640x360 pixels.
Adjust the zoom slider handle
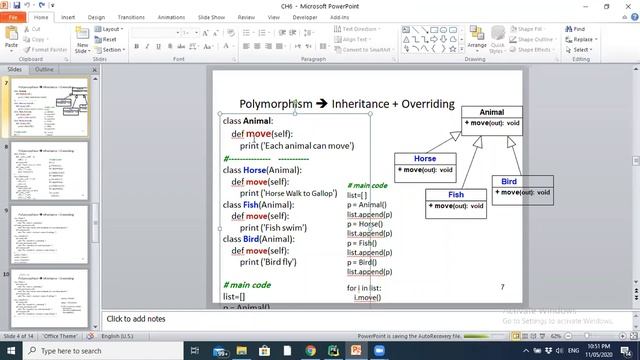click(587, 336)
